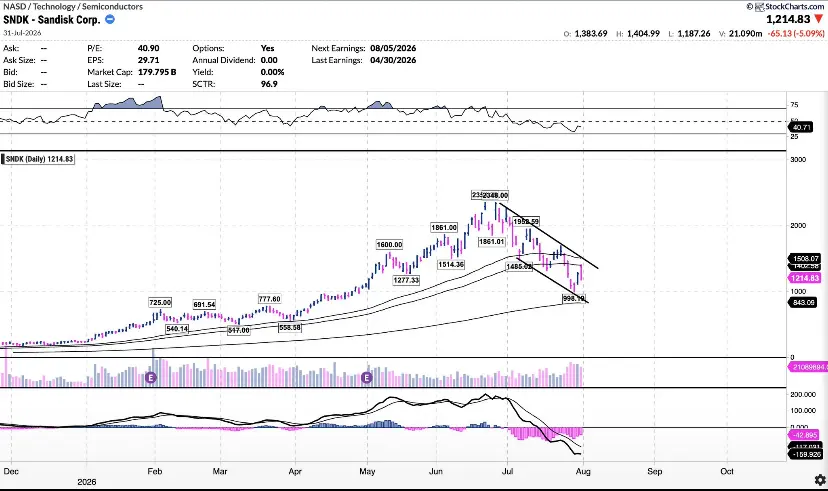The width and height of the screenshot is (828, 491).
Task: Select the 'NASD / Technology / Semiconductors' breadcrumb text
Action: [x=73, y=6]
